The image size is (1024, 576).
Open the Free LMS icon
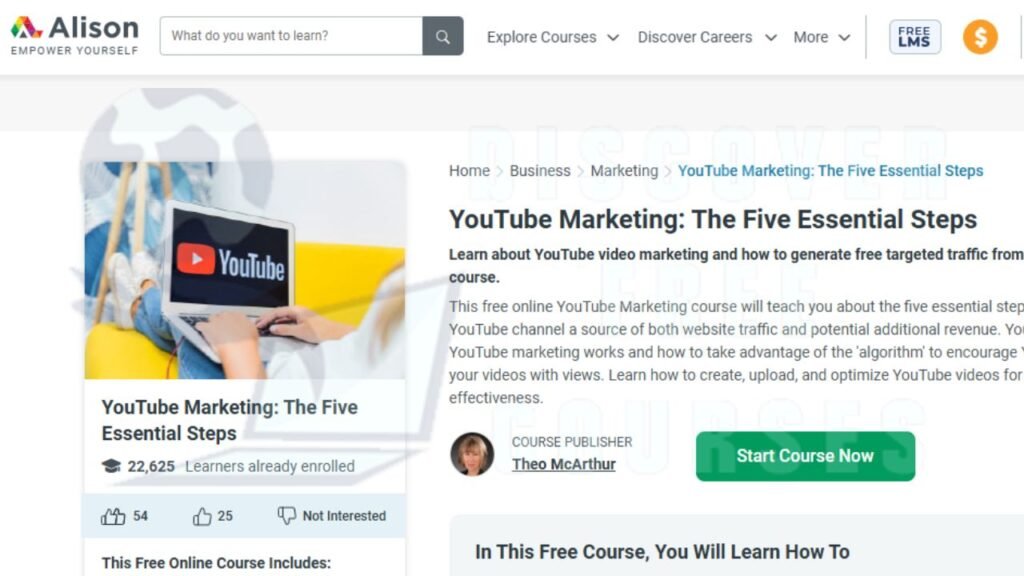coord(914,37)
